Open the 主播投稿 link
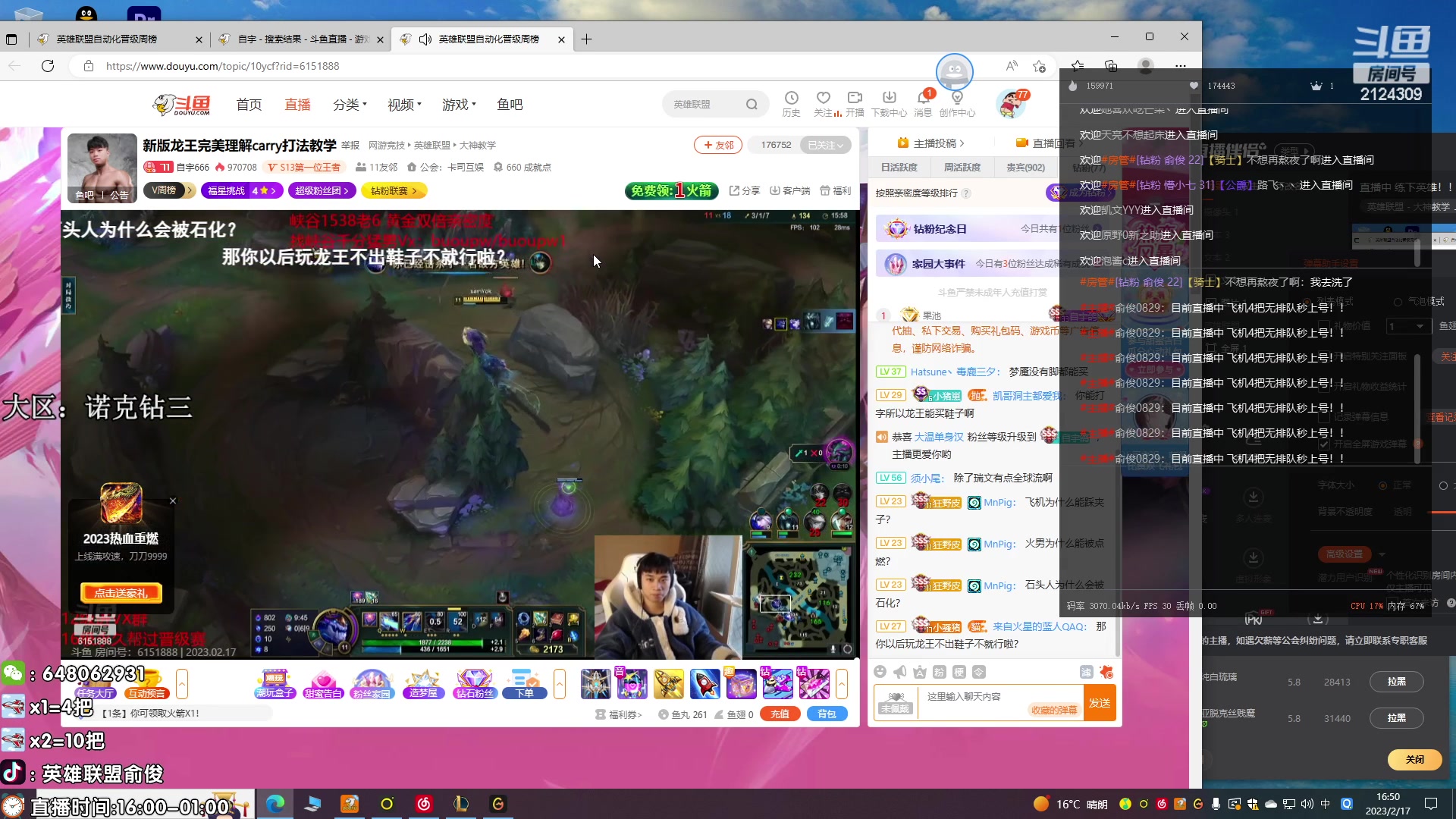This screenshot has width=1456, height=819. [x=931, y=143]
